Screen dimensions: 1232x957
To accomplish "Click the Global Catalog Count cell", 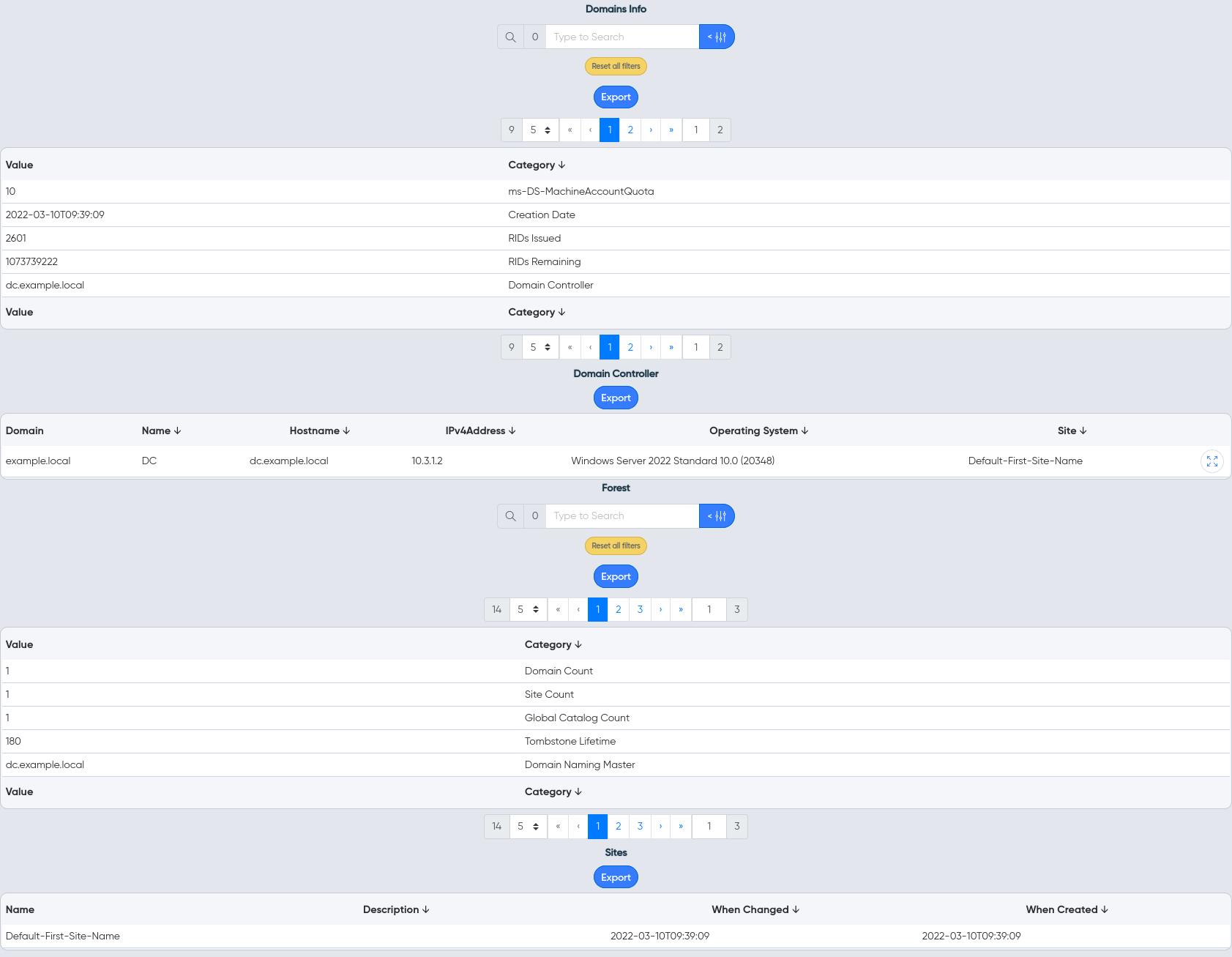I will [x=577, y=718].
